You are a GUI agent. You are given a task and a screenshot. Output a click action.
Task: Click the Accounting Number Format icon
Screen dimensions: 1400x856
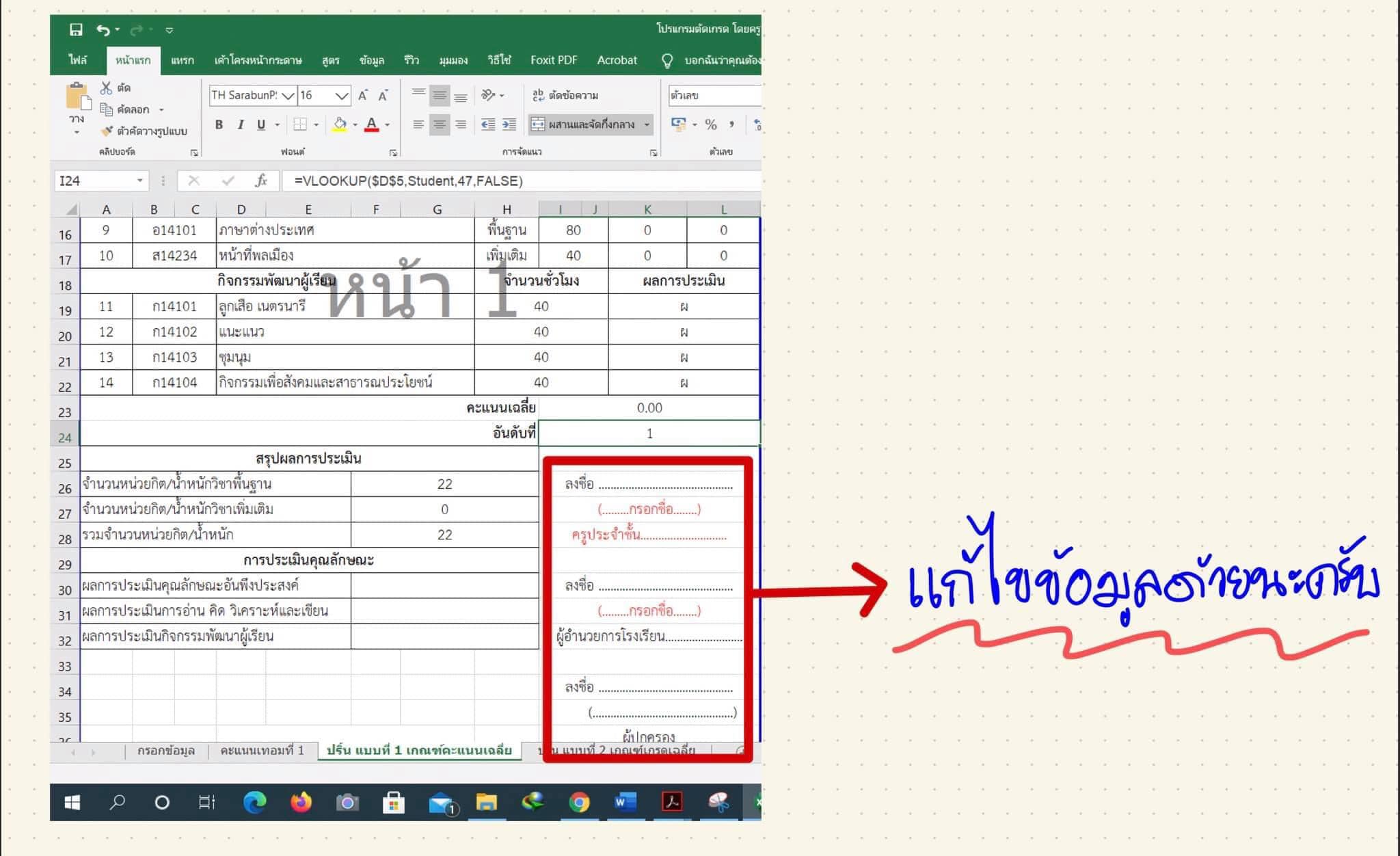tap(678, 124)
